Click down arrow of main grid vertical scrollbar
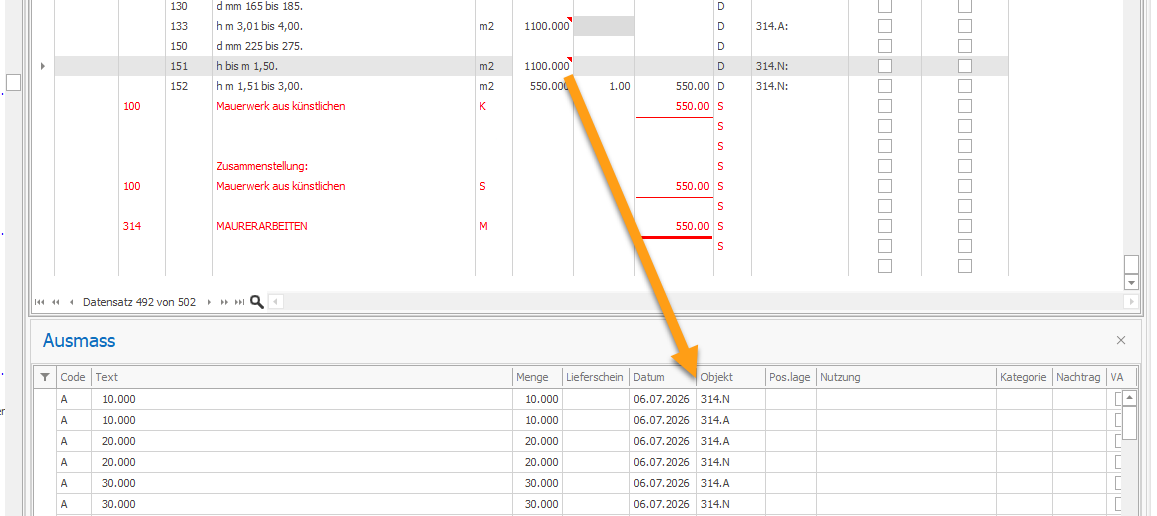The image size is (1157, 516). [x=1131, y=283]
